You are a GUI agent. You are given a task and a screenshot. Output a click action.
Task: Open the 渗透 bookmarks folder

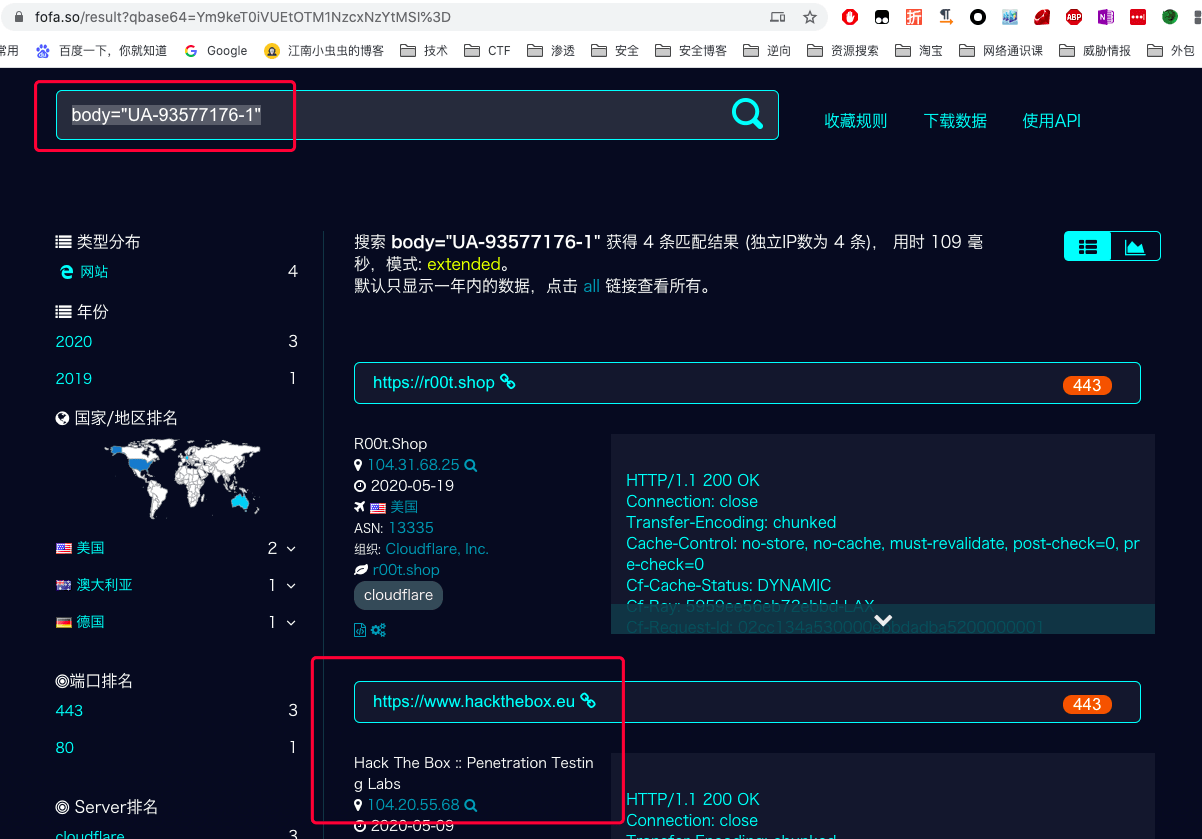click(551, 51)
